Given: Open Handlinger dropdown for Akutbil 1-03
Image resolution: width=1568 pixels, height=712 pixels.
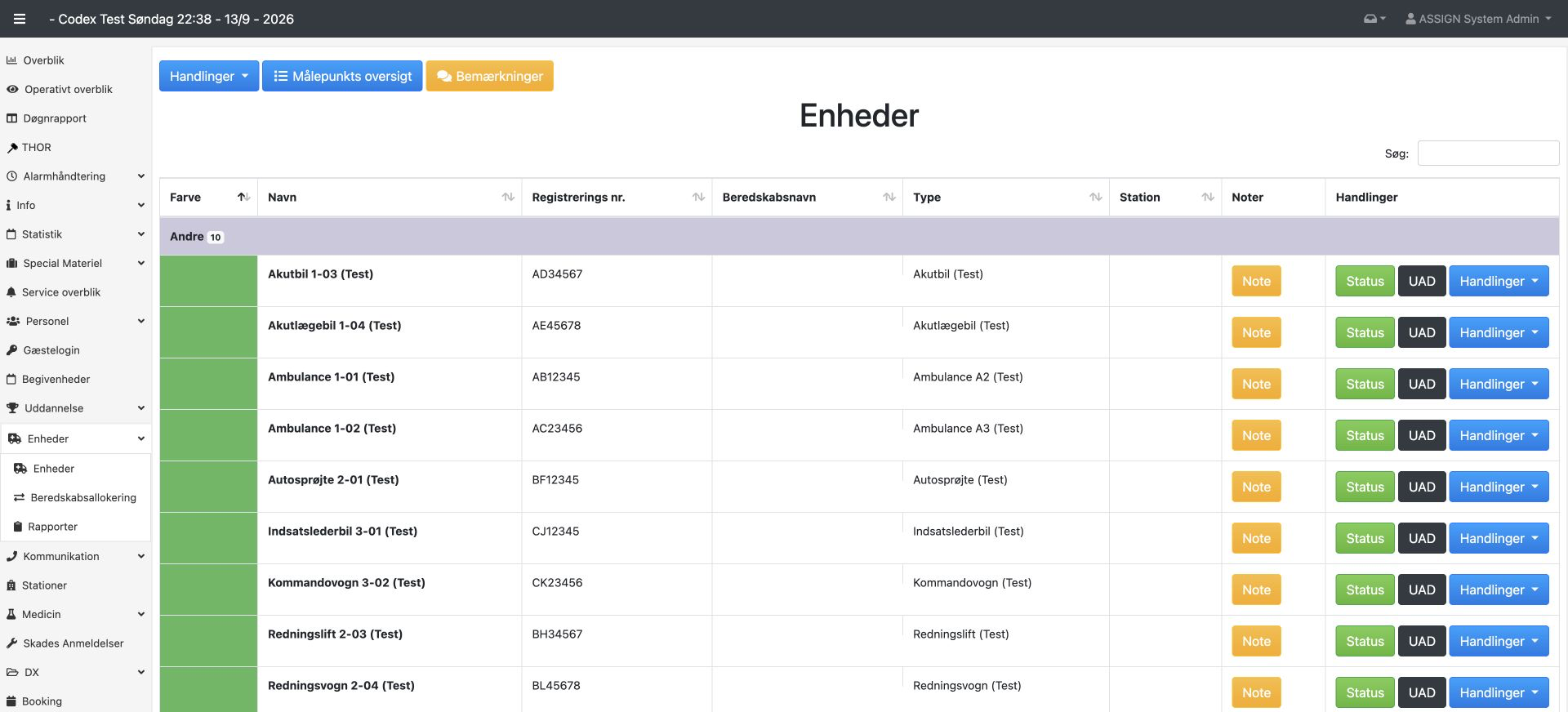Looking at the screenshot, I should 1499,281.
